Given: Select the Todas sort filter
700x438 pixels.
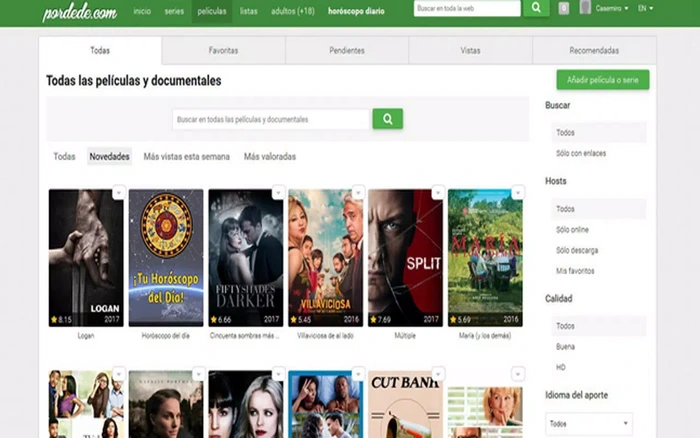Looking at the screenshot, I should 64,157.
